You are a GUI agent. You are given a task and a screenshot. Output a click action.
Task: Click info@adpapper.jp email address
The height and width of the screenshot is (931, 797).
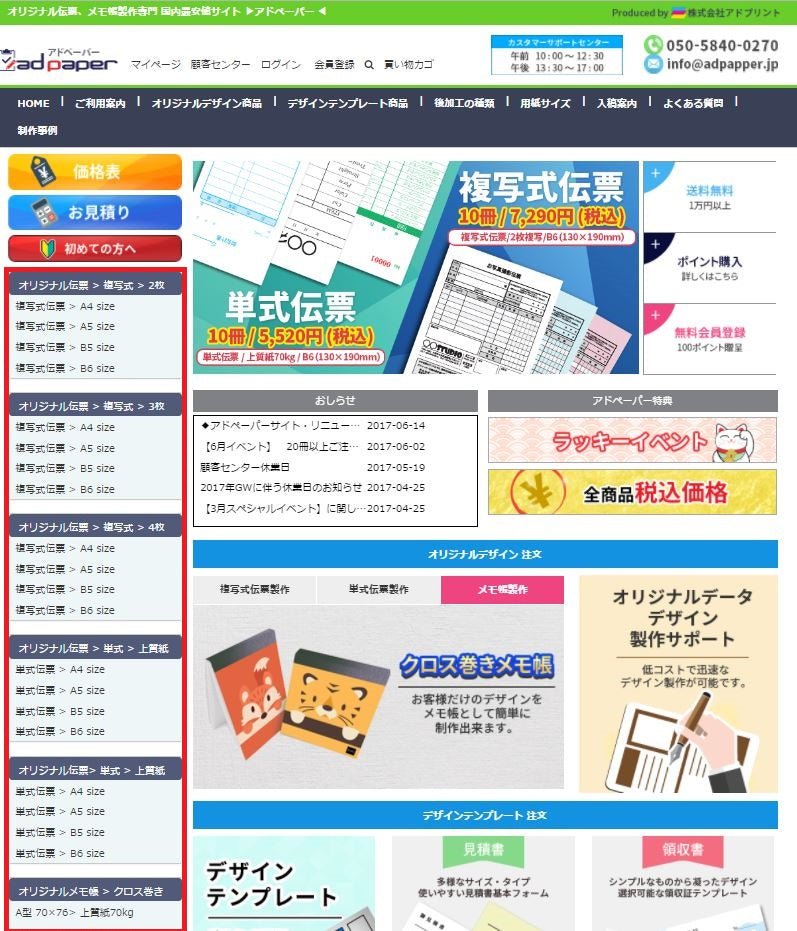point(722,64)
